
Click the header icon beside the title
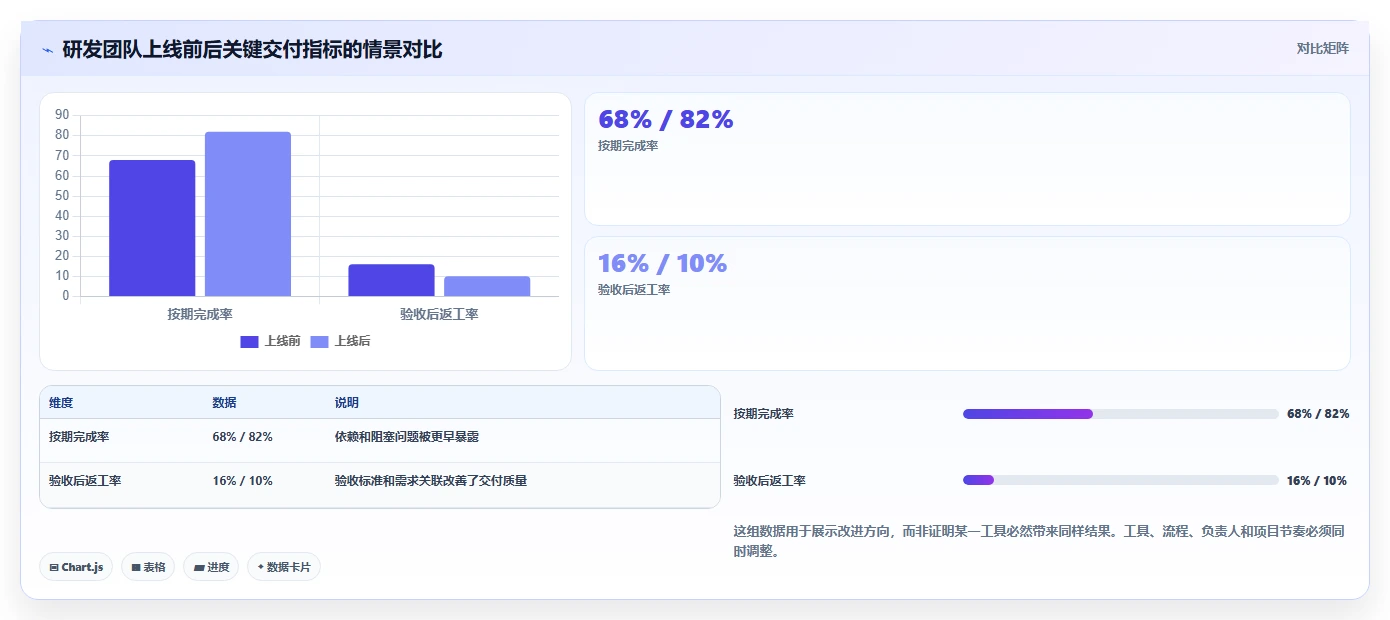click(x=47, y=49)
